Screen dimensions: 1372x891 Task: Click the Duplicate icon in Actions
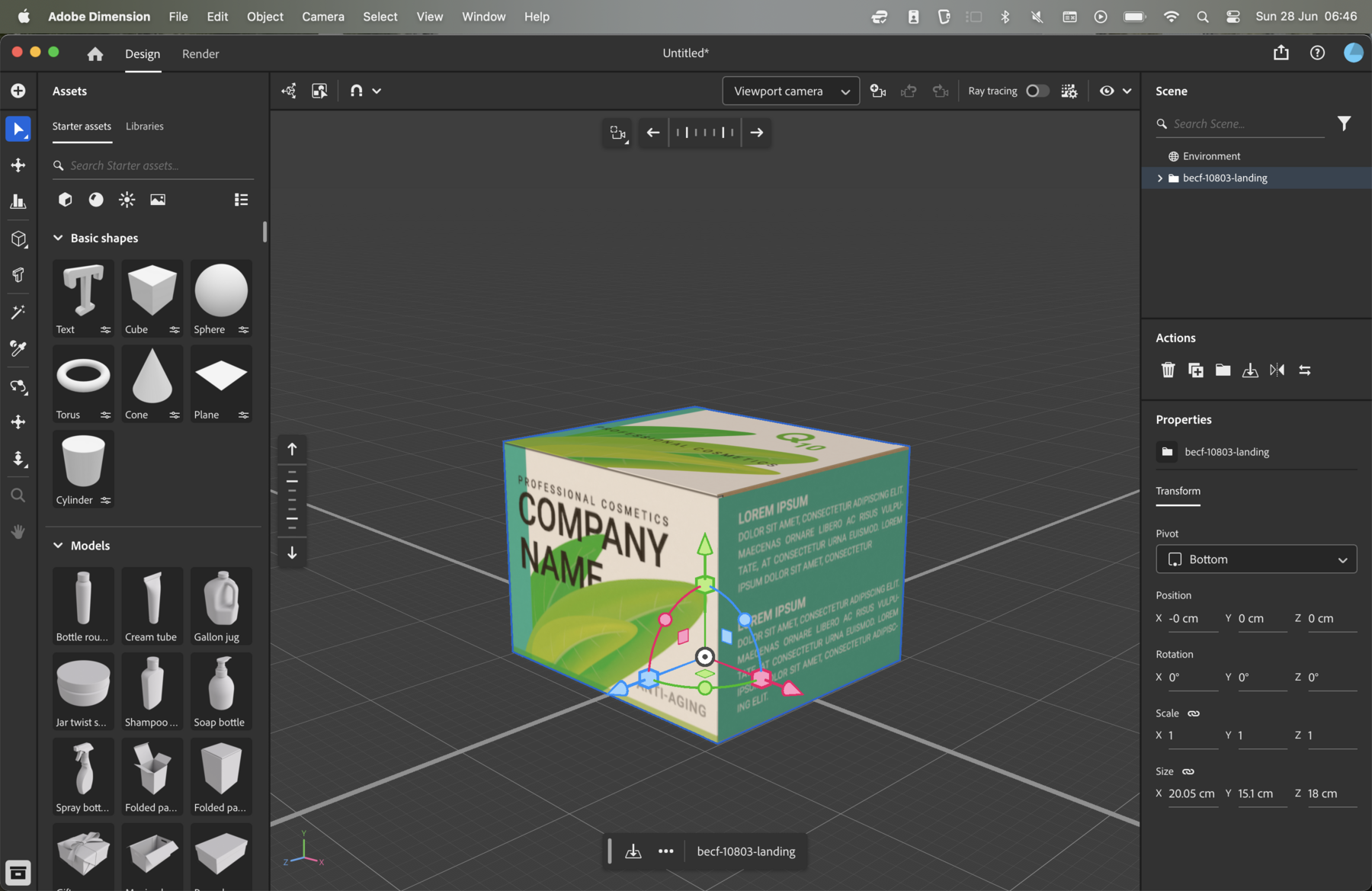1195,370
